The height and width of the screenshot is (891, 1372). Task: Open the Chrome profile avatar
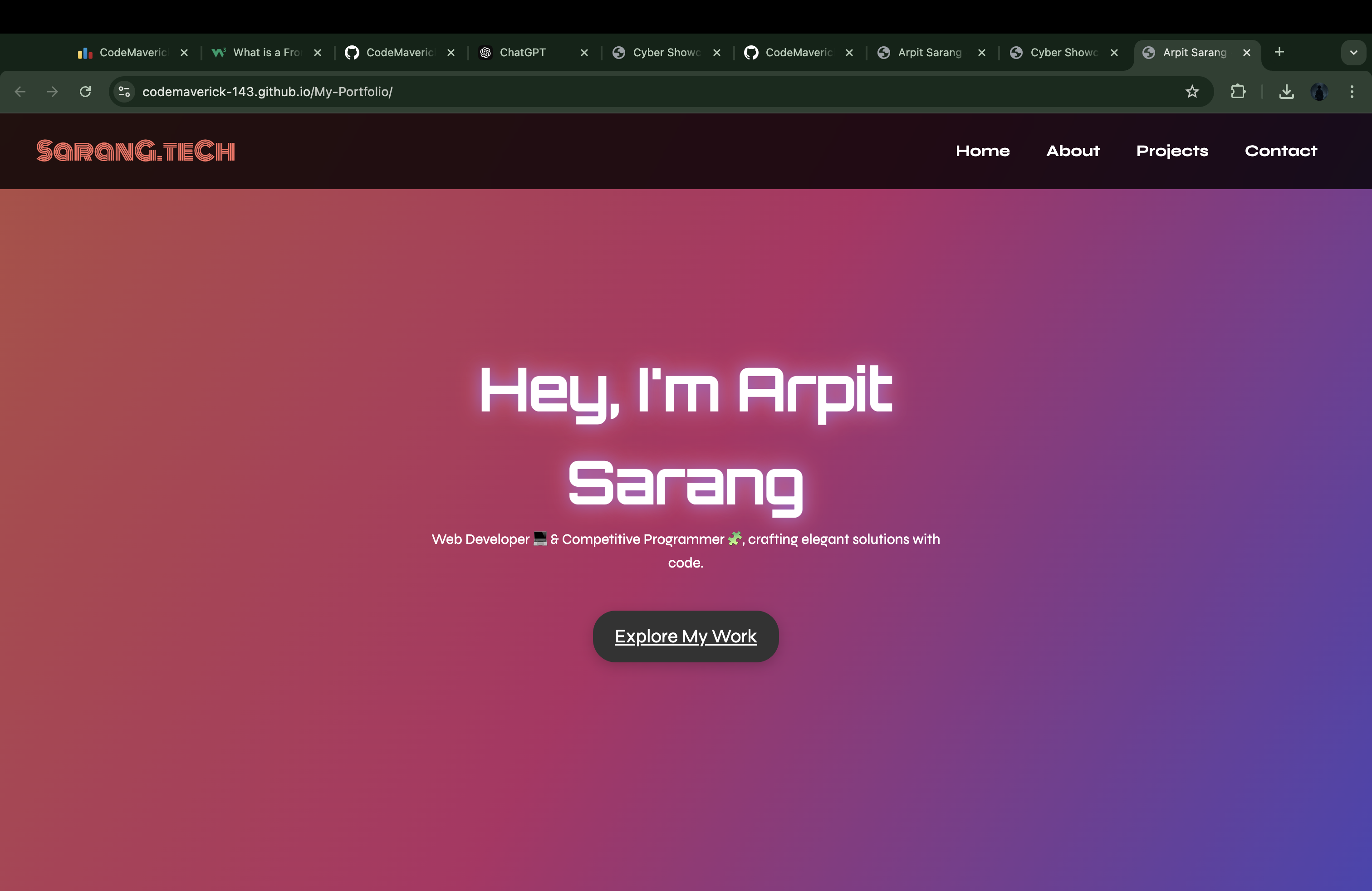(x=1319, y=92)
